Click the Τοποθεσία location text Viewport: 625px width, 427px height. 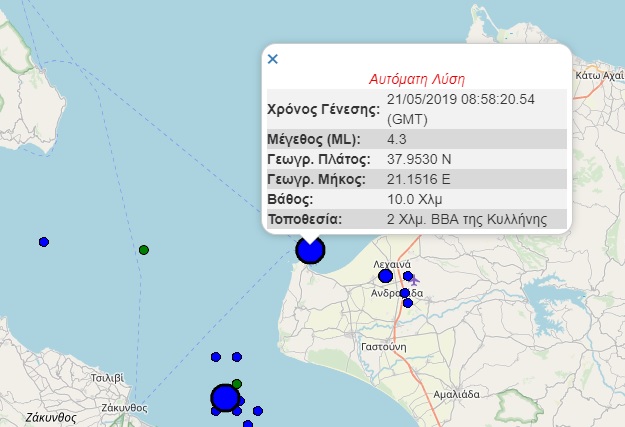pyautogui.click(x=466, y=219)
